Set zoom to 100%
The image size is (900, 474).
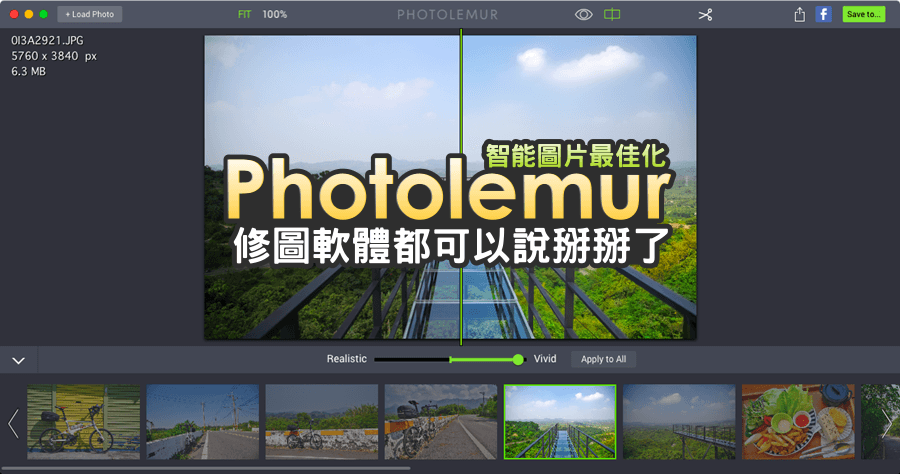point(274,14)
